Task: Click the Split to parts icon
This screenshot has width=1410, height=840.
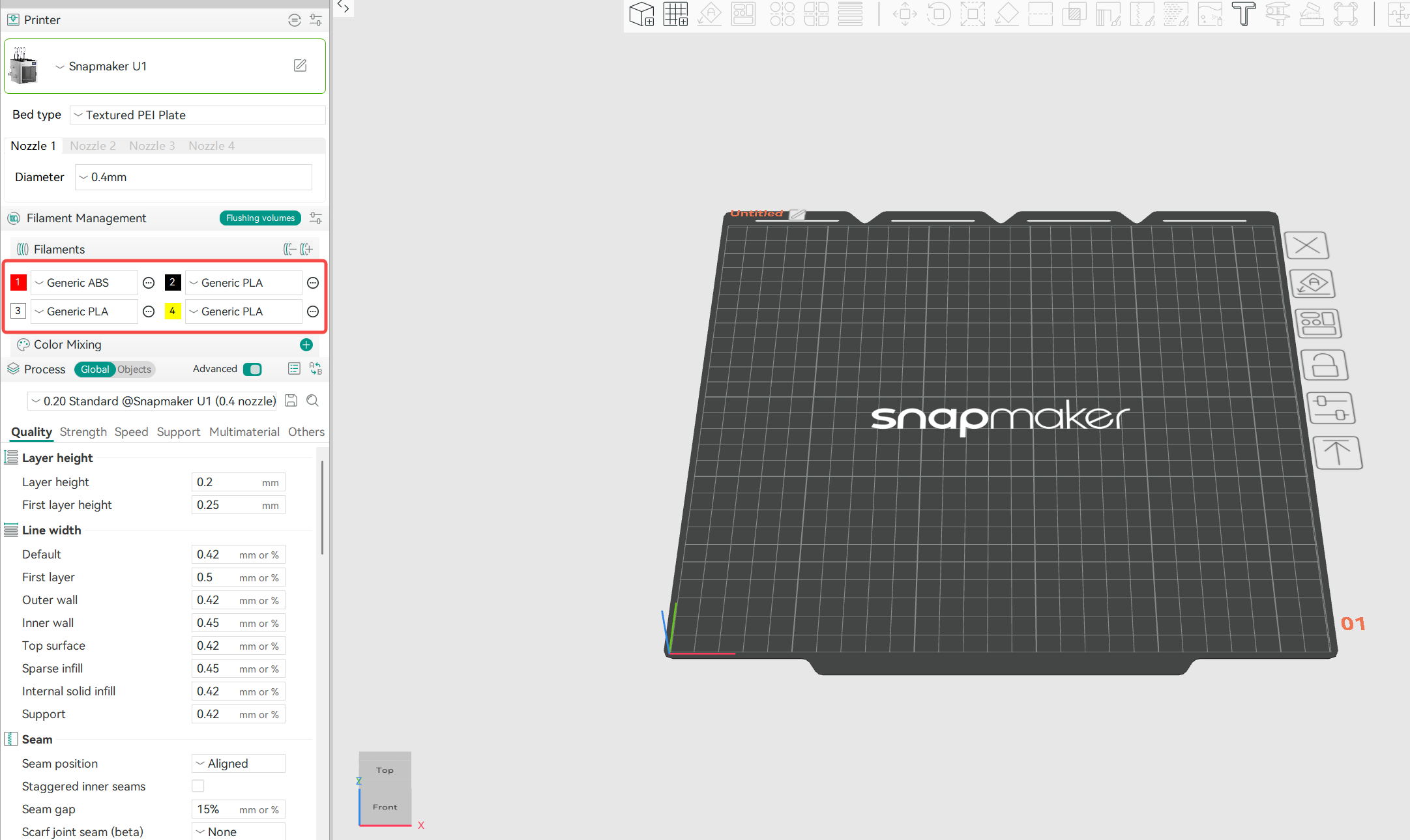Action: pyautogui.click(x=816, y=14)
